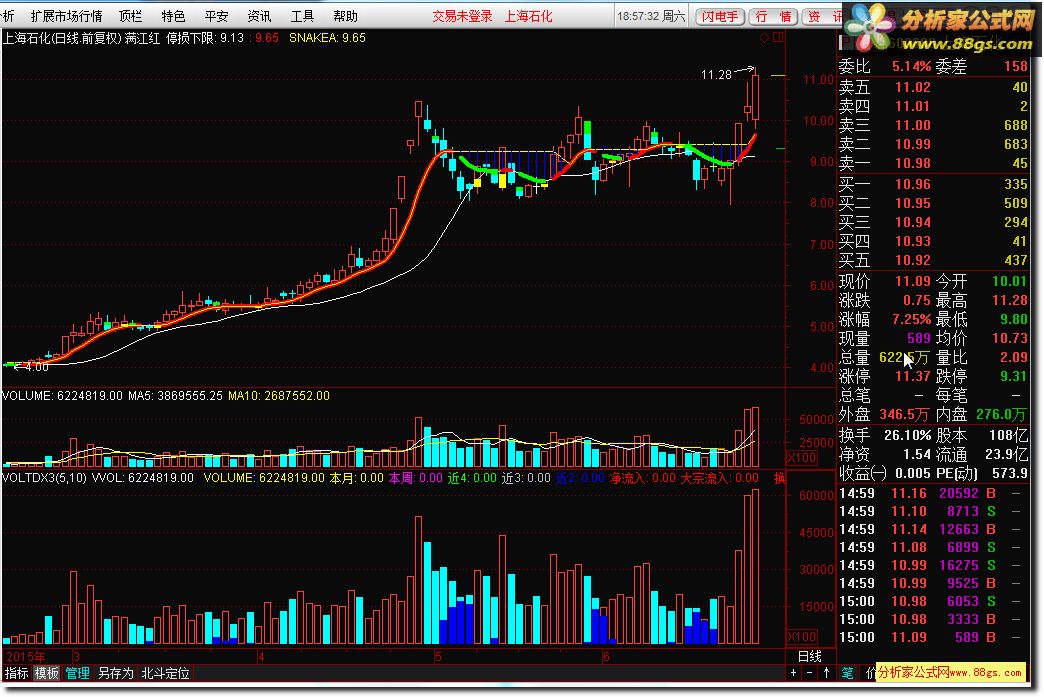The width and height of the screenshot is (1044, 697).
Task: Open the 帮助 menu
Action: coord(346,16)
